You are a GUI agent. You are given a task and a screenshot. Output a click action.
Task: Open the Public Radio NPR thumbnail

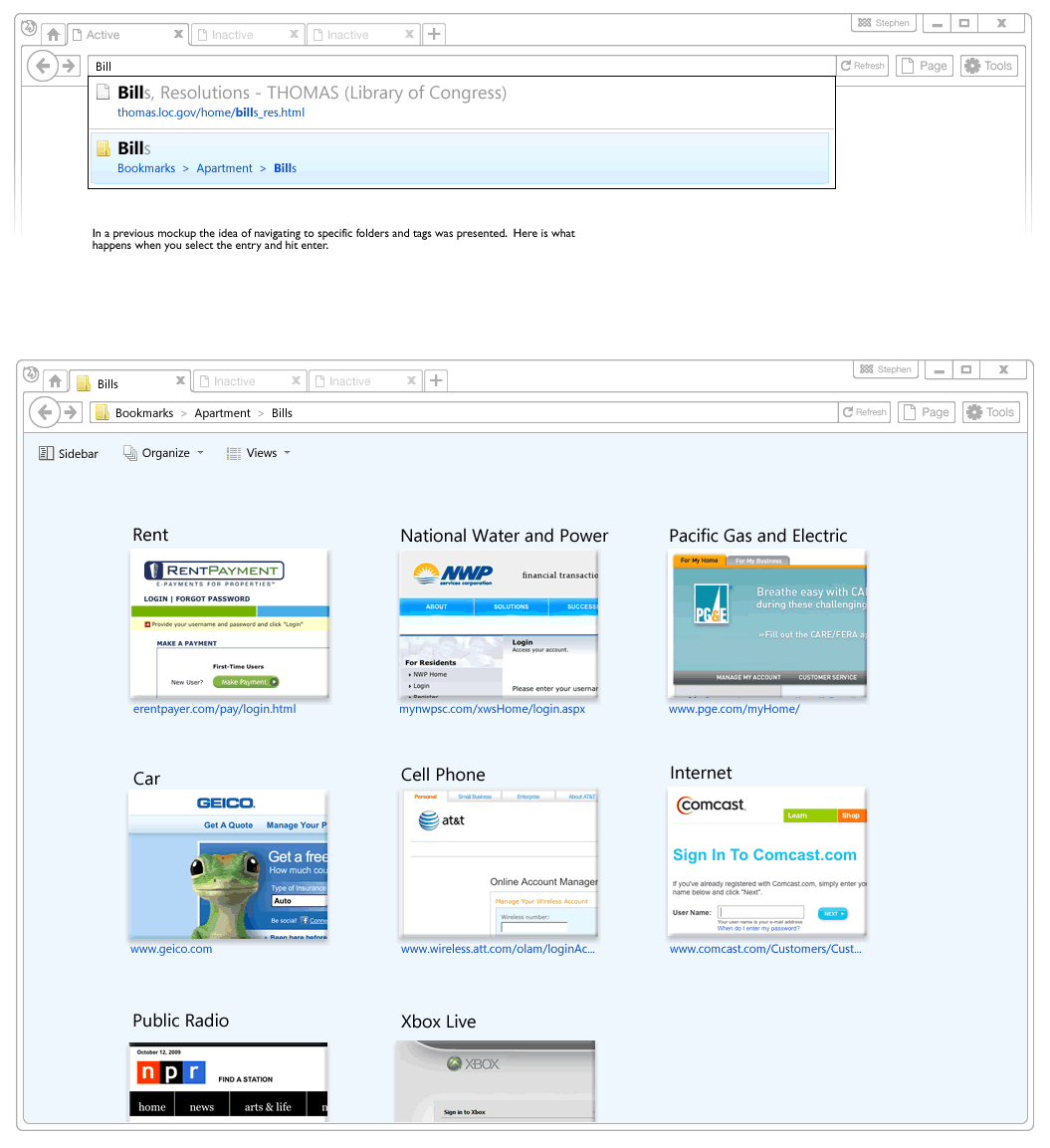click(x=228, y=1080)
